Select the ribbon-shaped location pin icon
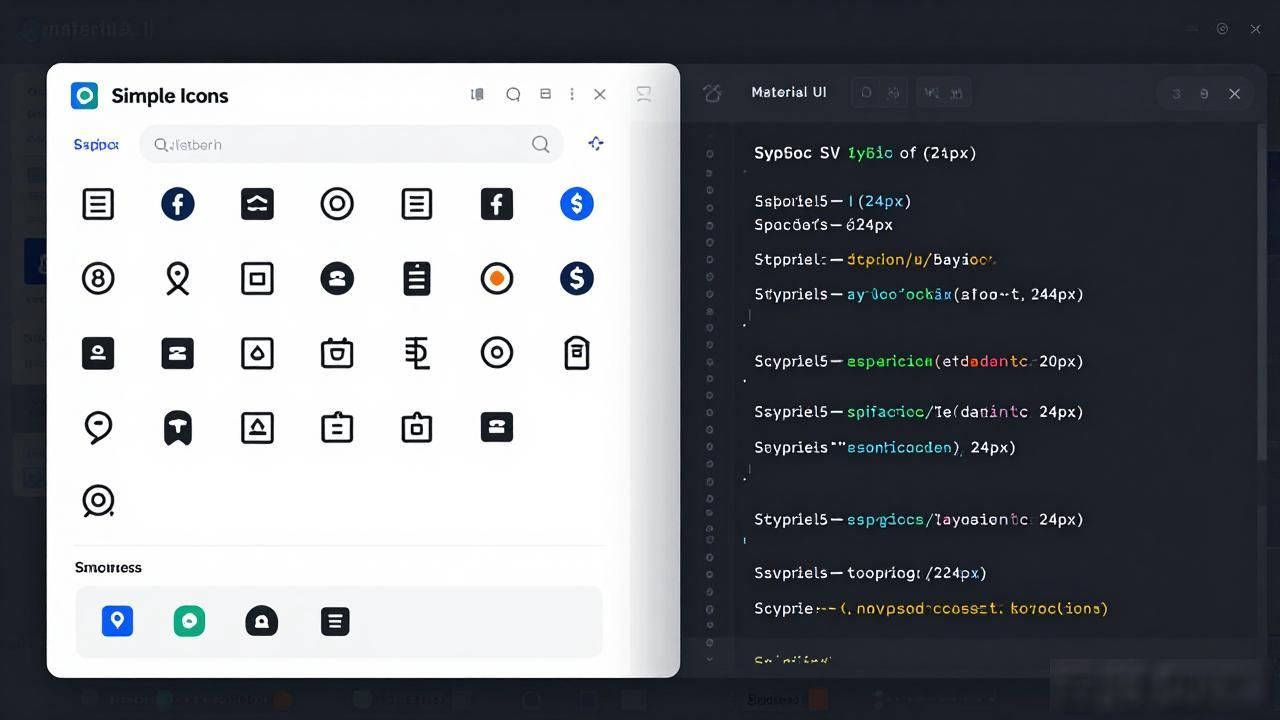The image size is (1280, 720). coord(178,278)
